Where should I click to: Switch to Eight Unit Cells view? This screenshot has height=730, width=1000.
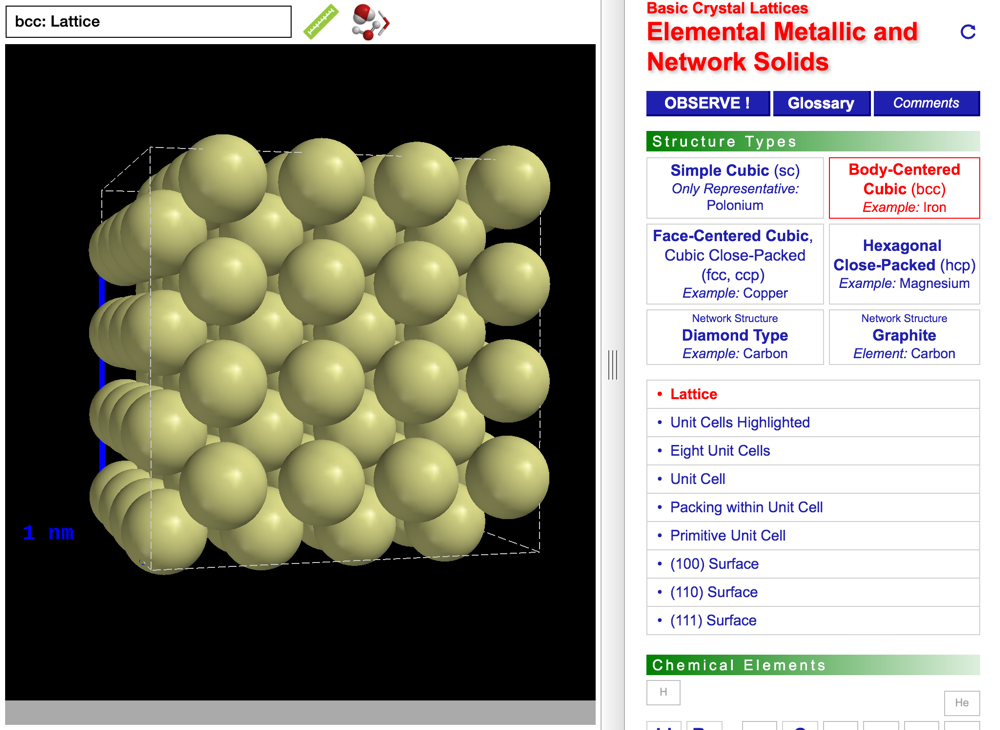click(x=720, y=451)
